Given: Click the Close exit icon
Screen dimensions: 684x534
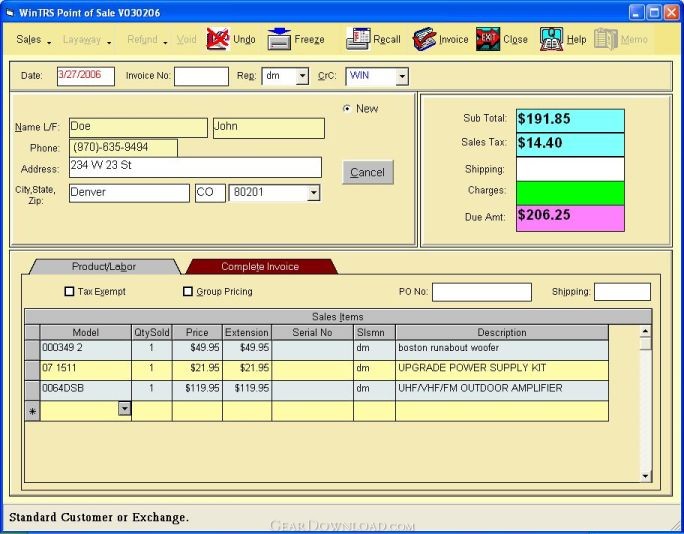Looking at the screenshot, I should pyautogui.click(x=487, y=39).
